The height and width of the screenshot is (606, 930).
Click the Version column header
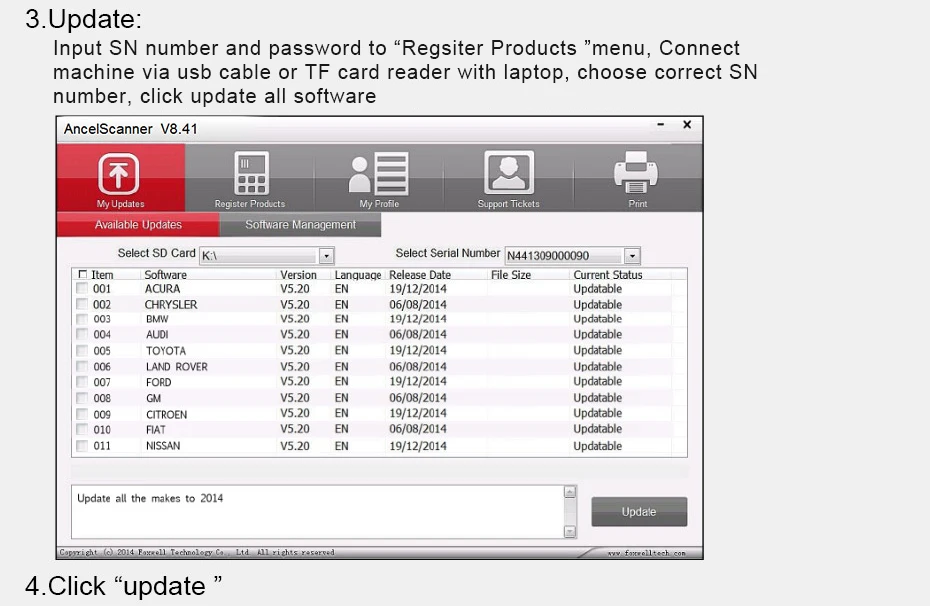click(298, 275)
